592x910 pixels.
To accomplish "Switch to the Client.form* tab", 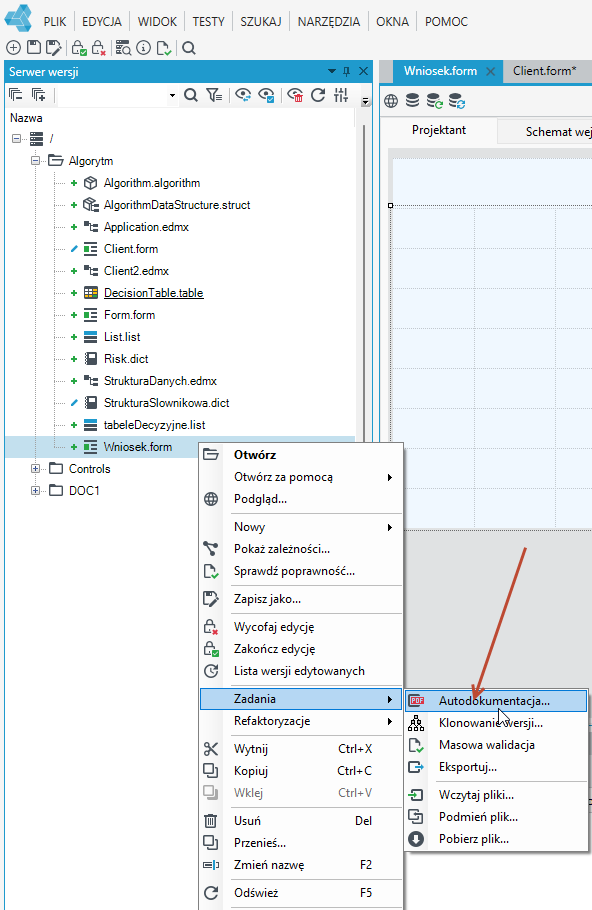I will 544,71.
